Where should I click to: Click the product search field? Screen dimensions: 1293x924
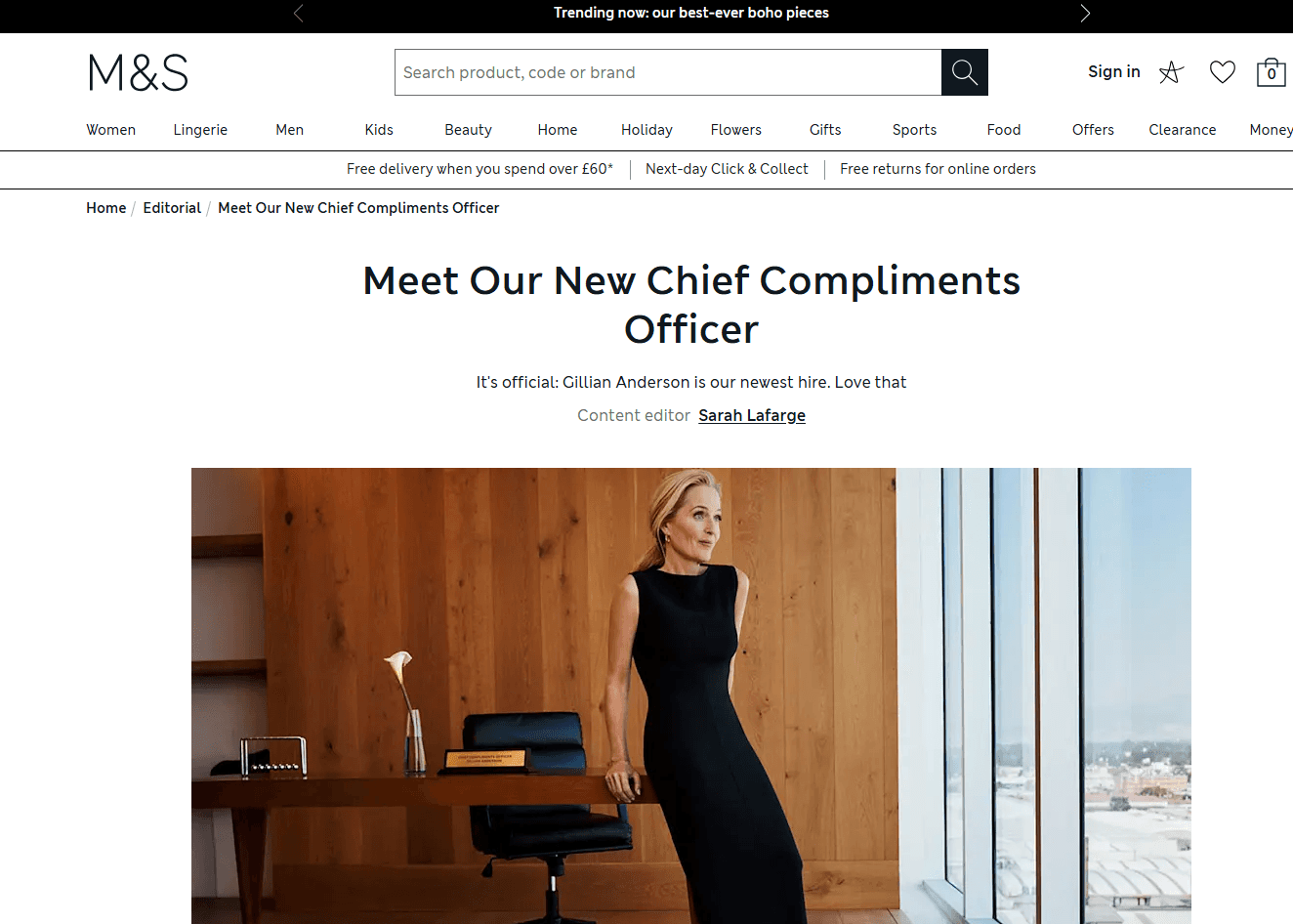[668, 72]
